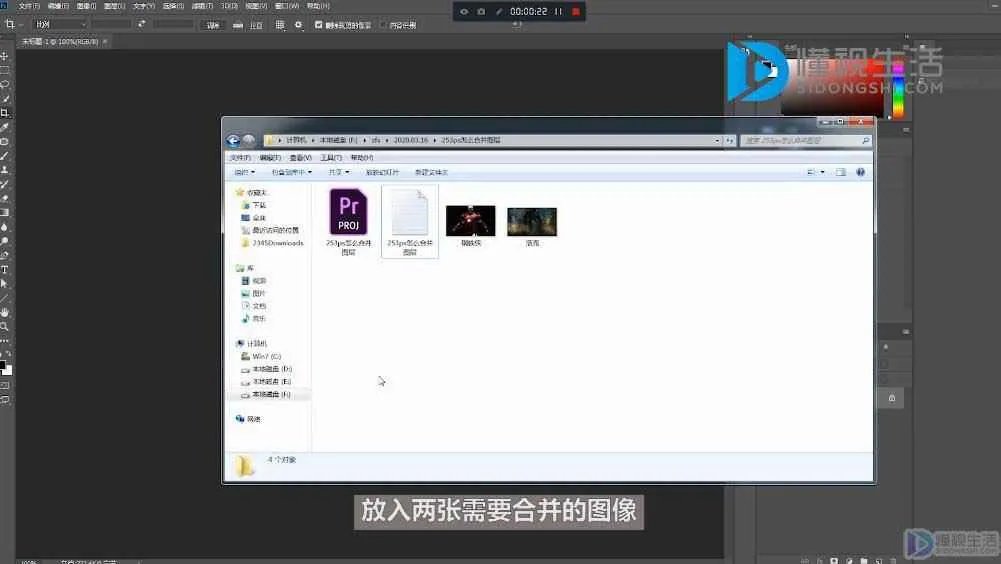Open the recorder pencil annotation tool
The width and height of the screenshot is (1001, 564).
pos(499,11)
